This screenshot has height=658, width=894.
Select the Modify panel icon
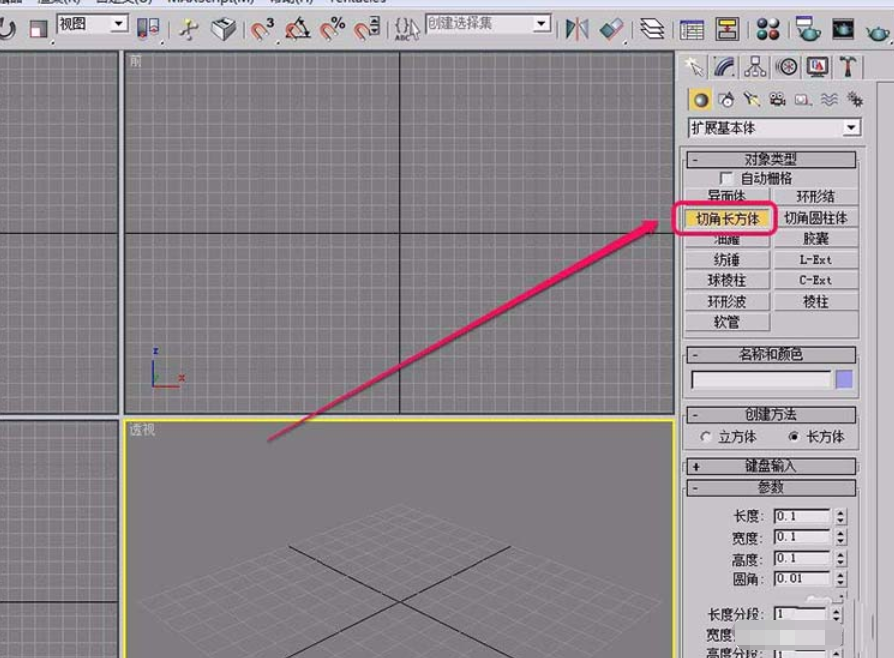pos(722,67)
